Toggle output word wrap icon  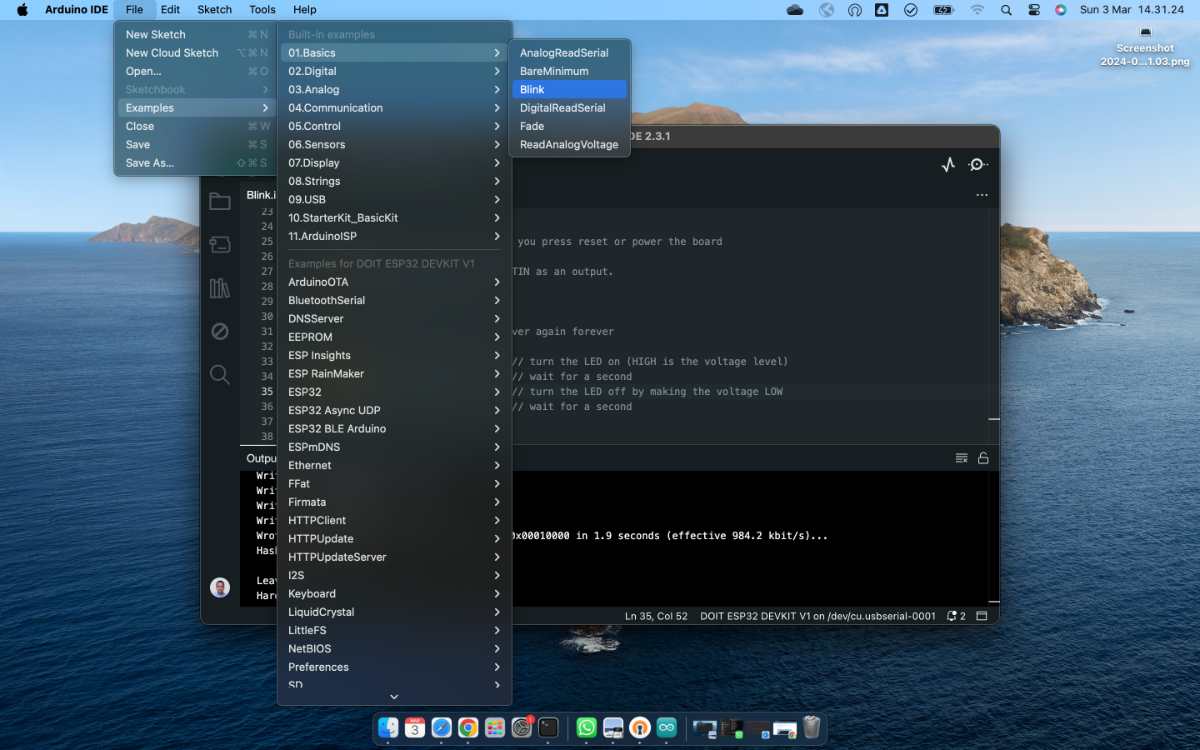coord(961,458)
